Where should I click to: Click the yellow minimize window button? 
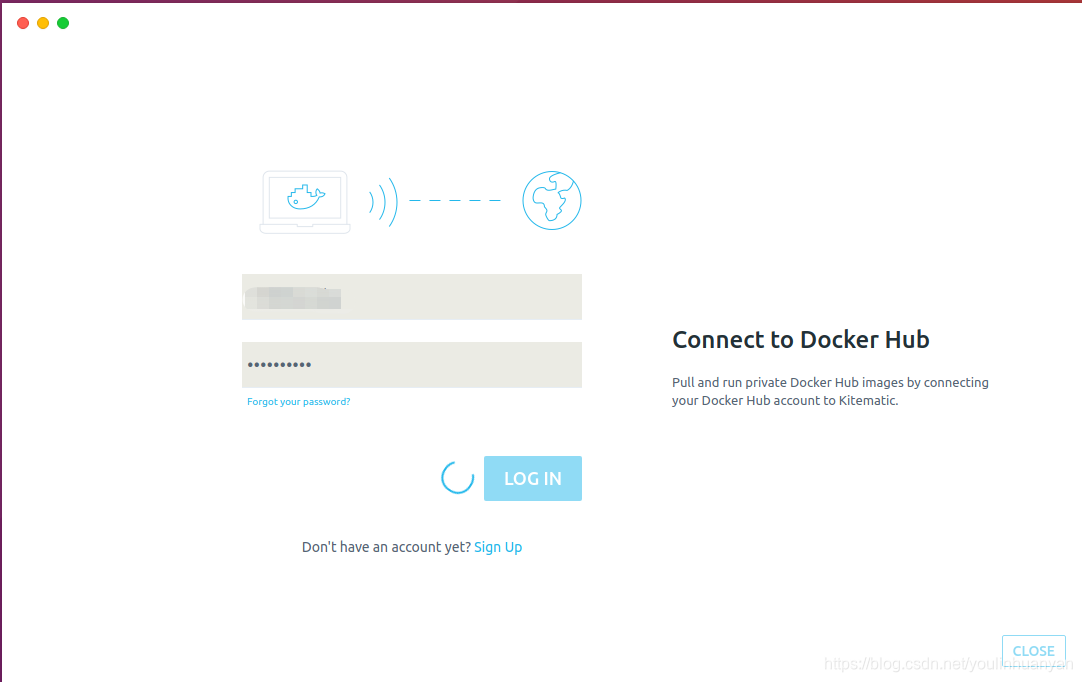click(x=43, y=23)
